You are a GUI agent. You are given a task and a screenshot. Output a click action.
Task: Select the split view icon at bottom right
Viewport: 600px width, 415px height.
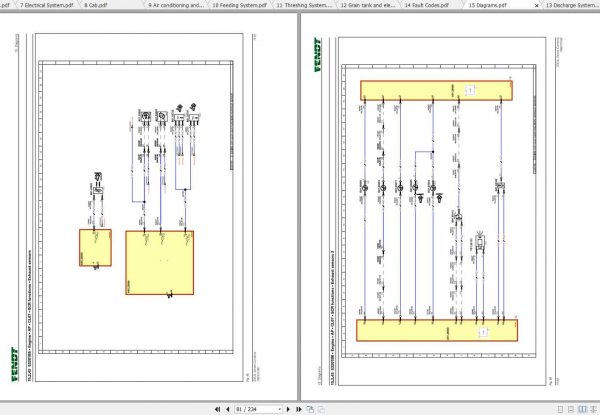click(x=593, y=409)
